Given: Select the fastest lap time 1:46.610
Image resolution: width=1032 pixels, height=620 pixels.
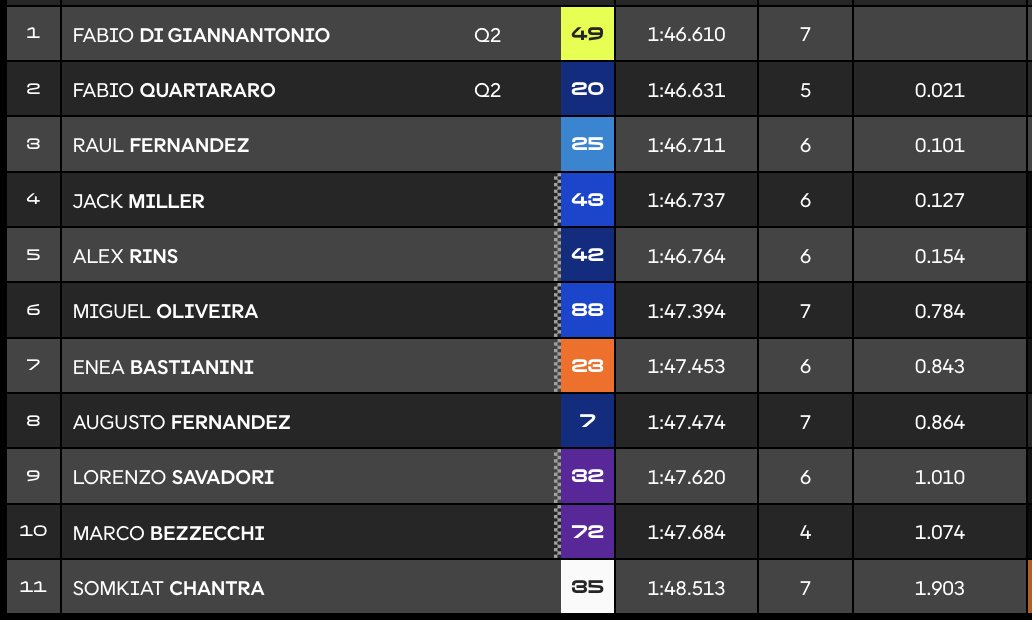Looking at the screenshot, I should (686, 35).
